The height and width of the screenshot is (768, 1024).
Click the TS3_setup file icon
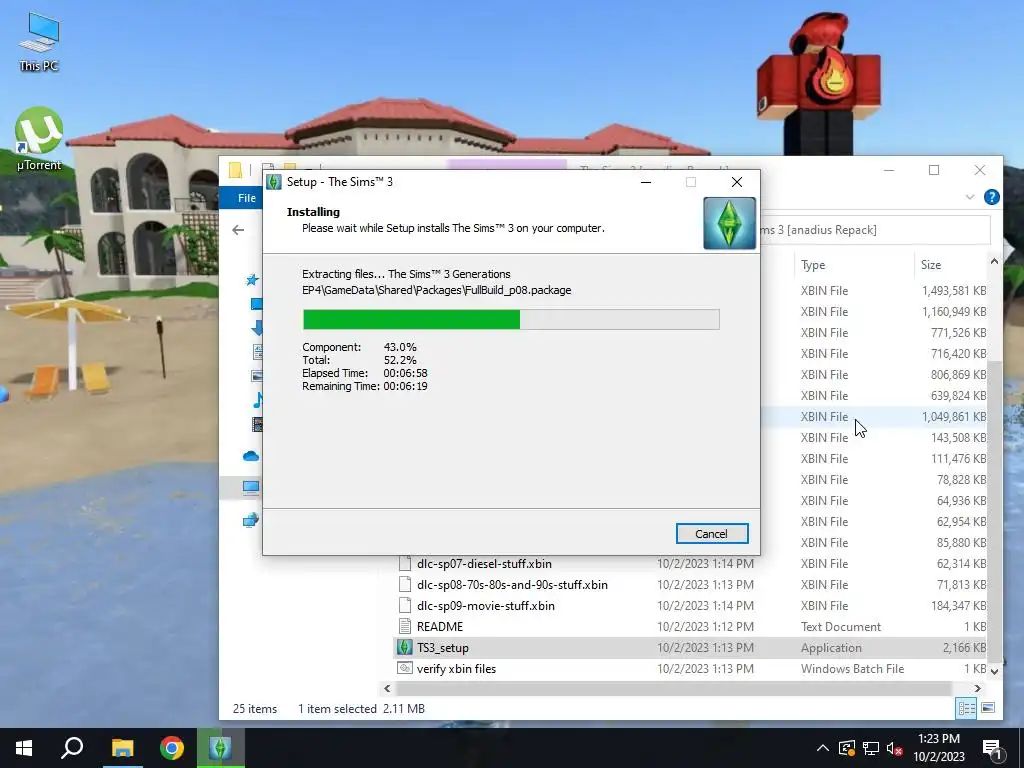click(x=405, y=647)
